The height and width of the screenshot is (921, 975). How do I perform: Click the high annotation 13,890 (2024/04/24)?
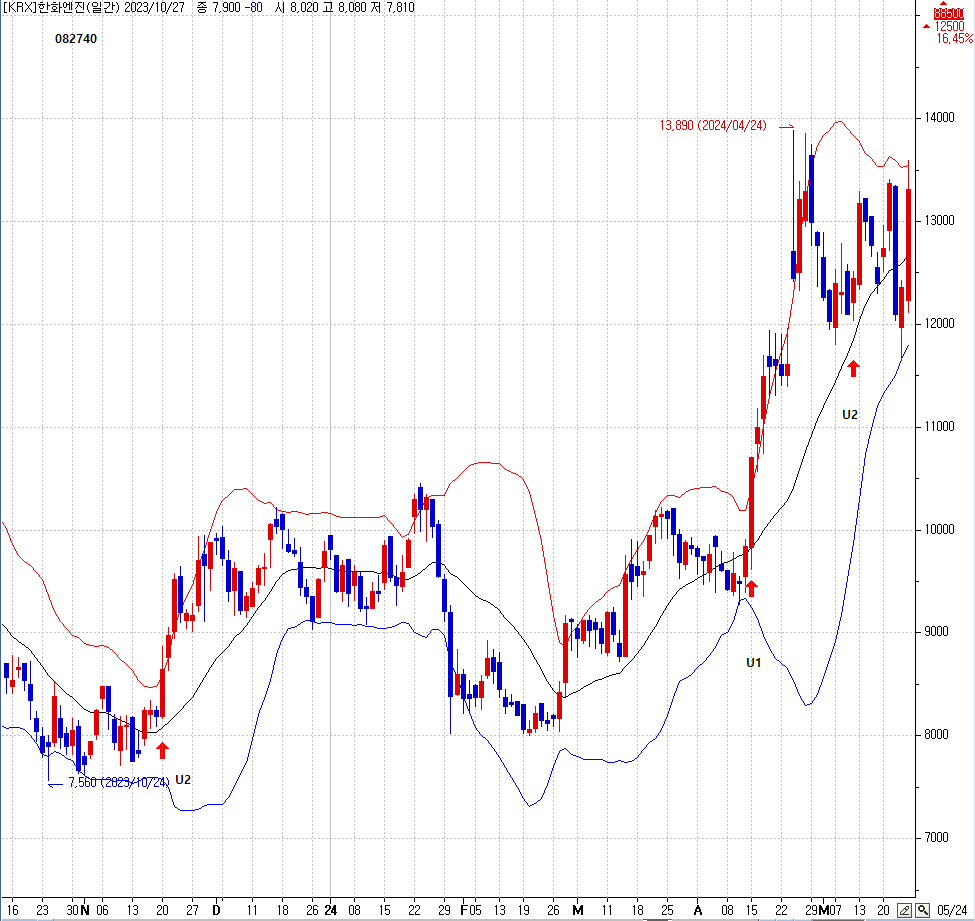(x=713, y=126)
